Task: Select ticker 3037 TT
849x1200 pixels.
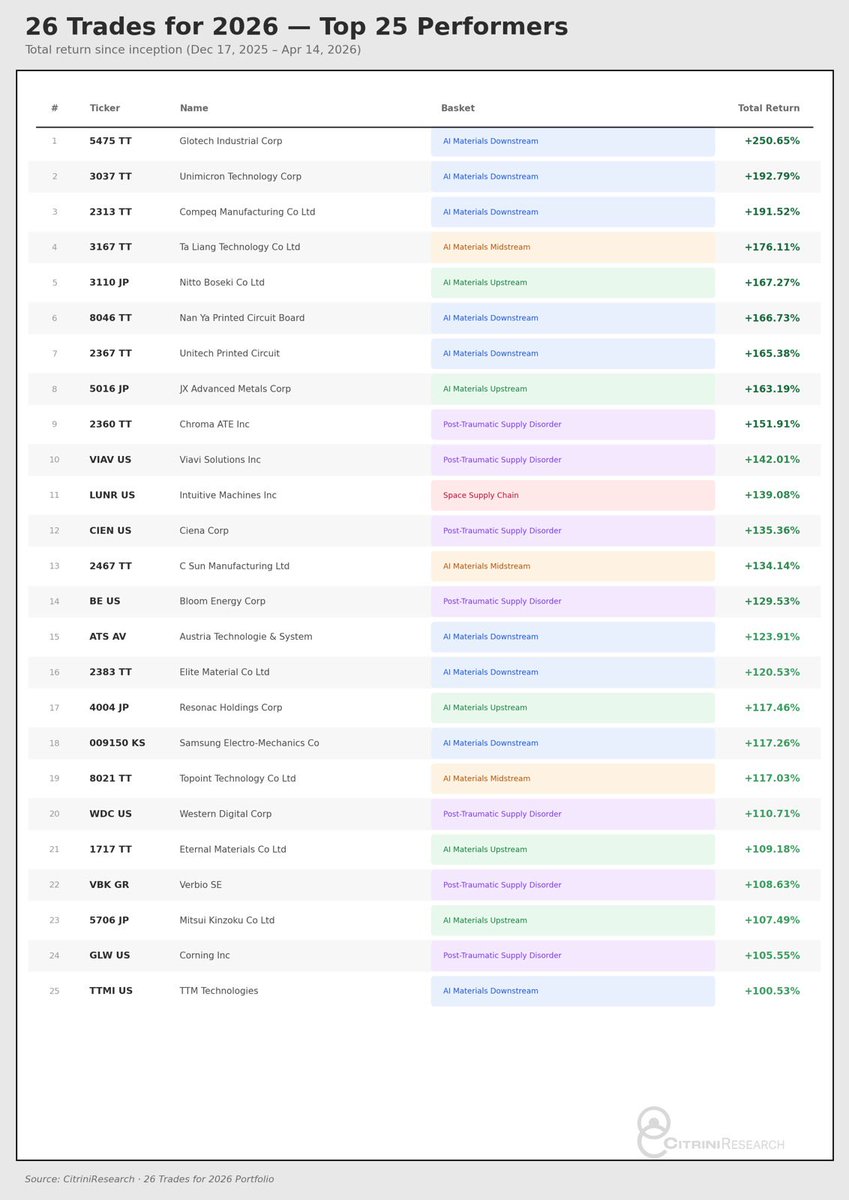Action: click(x=110, y=177)
